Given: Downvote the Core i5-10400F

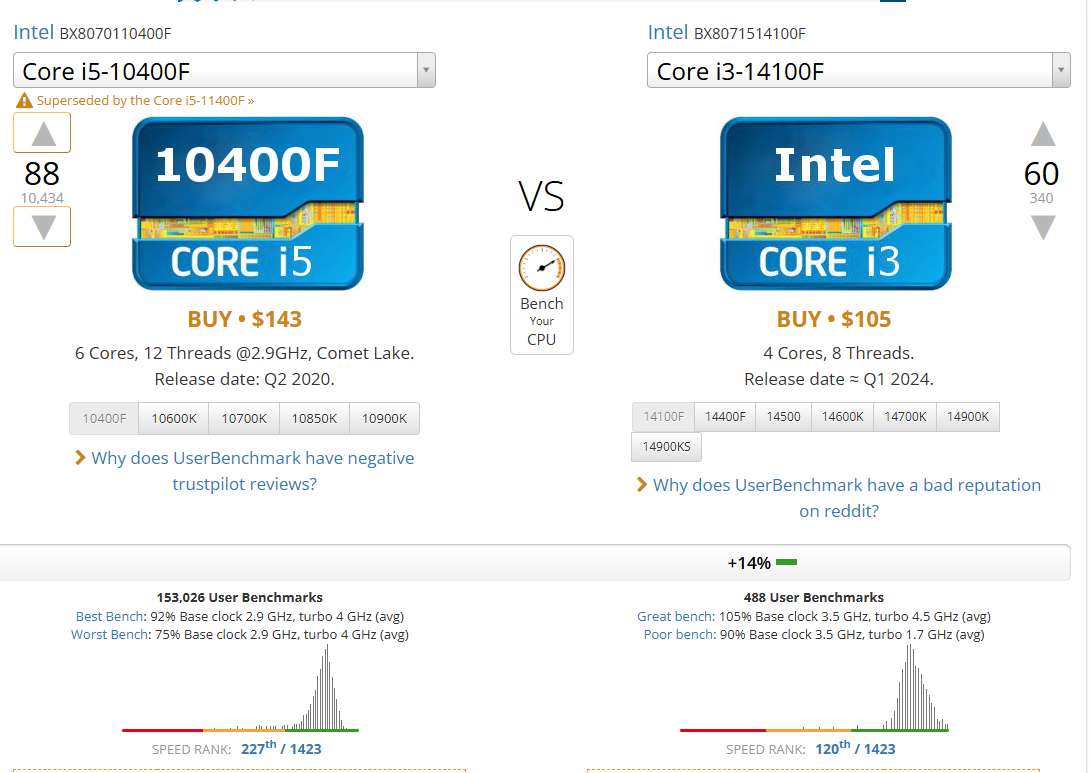Looking at the screenshot, I should point(42,227).
